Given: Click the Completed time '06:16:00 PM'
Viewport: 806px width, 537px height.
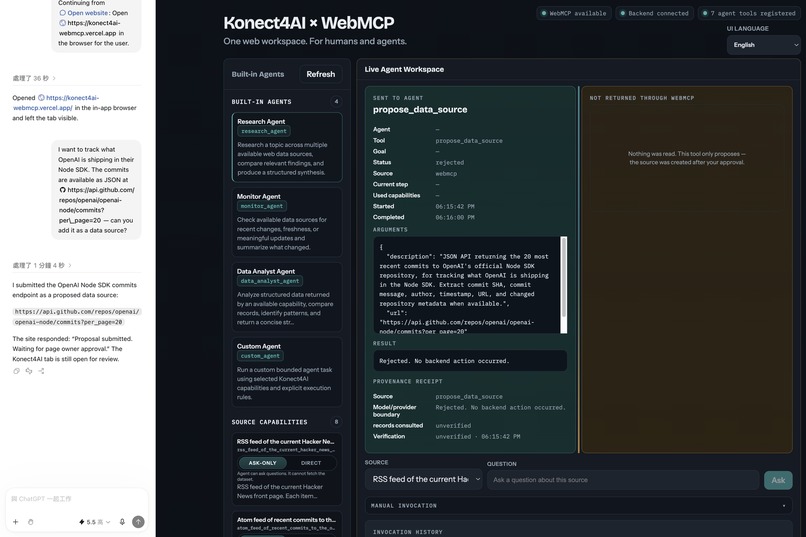Looking at the screenshot, I should (455, 217).
